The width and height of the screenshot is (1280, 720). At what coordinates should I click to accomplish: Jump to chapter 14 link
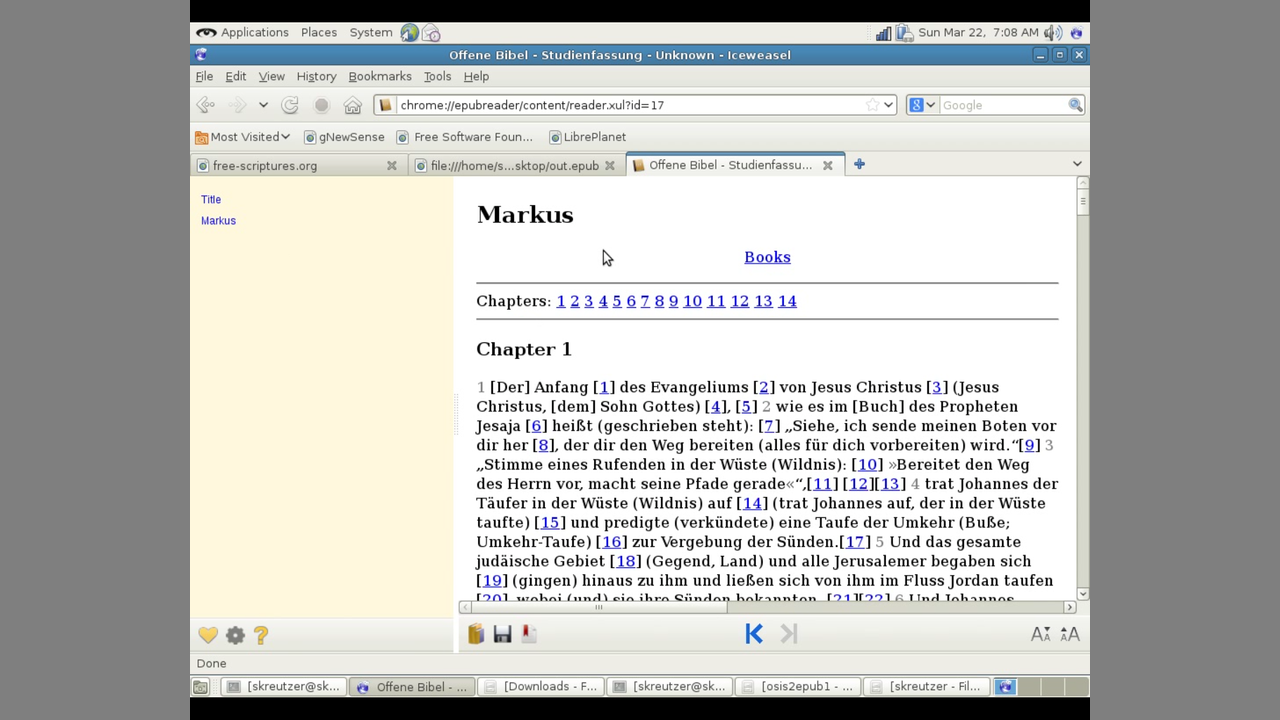(x=787, y=301)
